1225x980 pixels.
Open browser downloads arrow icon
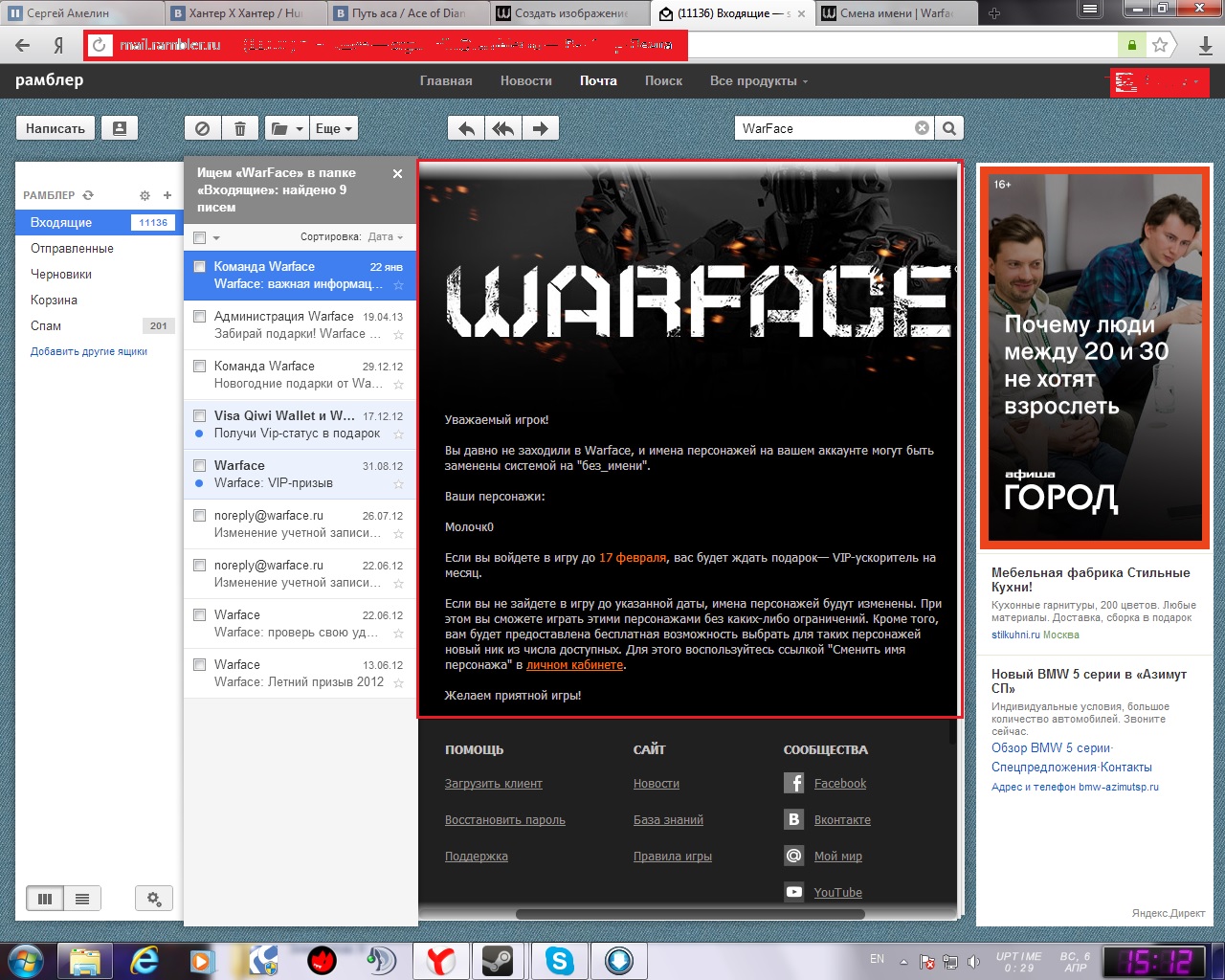1206,45
